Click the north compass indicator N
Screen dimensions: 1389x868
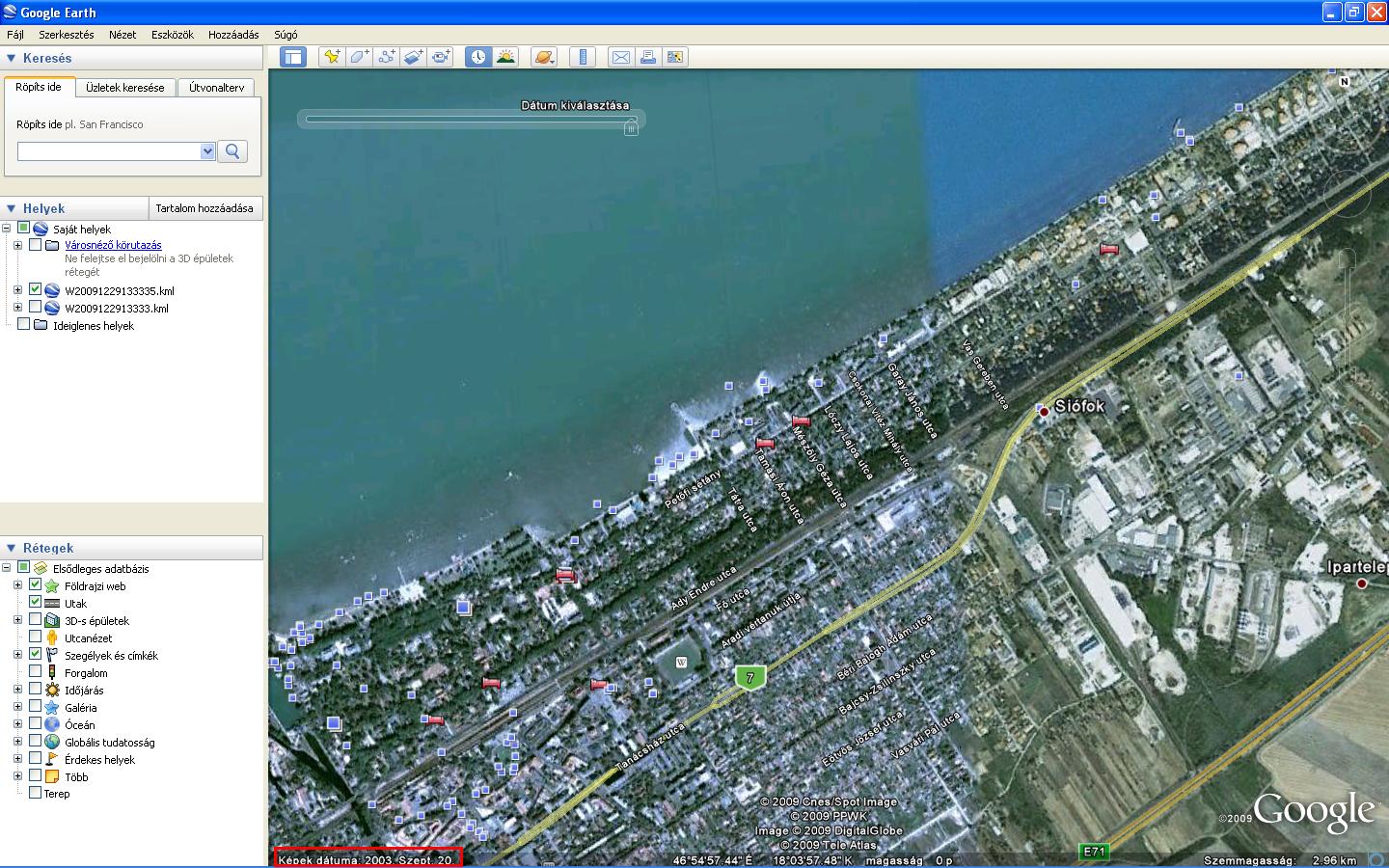[x=1344, y=82]
